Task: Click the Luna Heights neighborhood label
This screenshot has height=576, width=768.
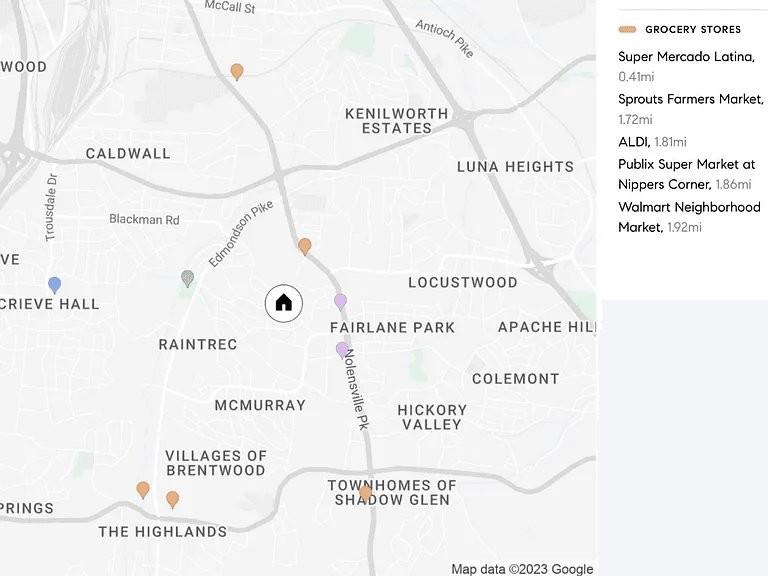Action: (x=515, y=167)
